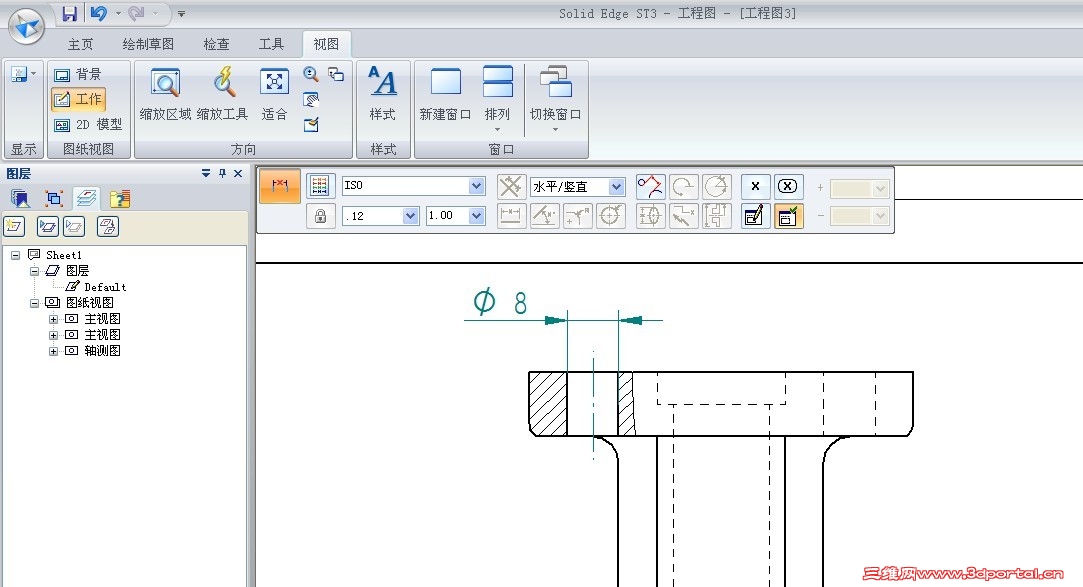Open the dimension properties table icon

click(x=320, y=186)
